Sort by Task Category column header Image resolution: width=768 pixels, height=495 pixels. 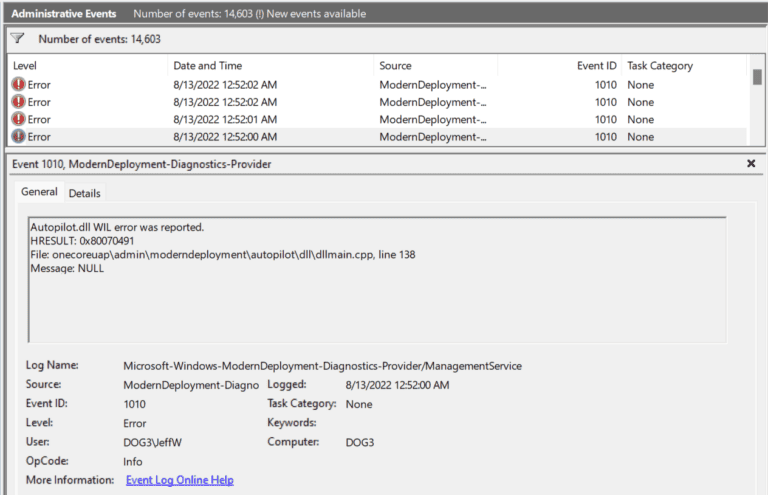[x=684, y=66]
